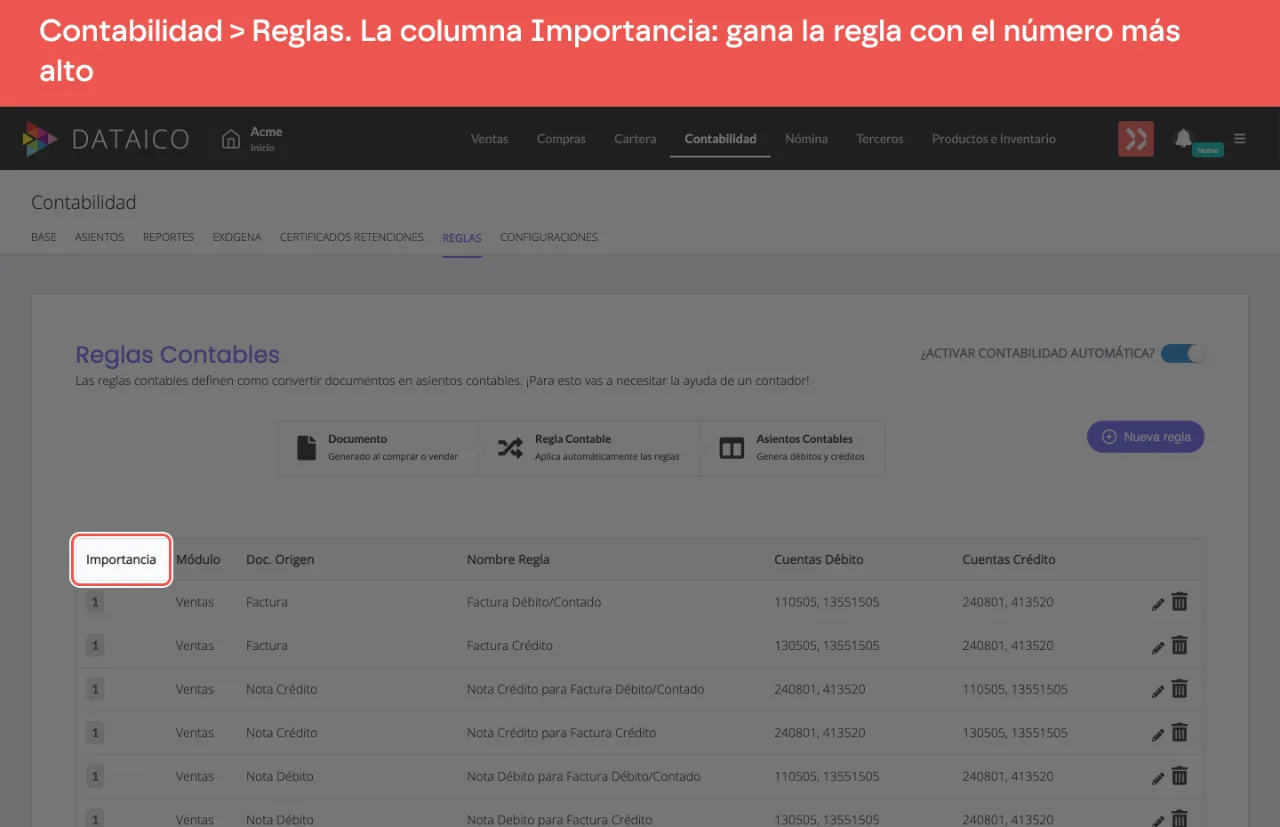Click the Doc. Origen column header
The width and height of the screenshot is (1280, 827).
pos(280,559)
